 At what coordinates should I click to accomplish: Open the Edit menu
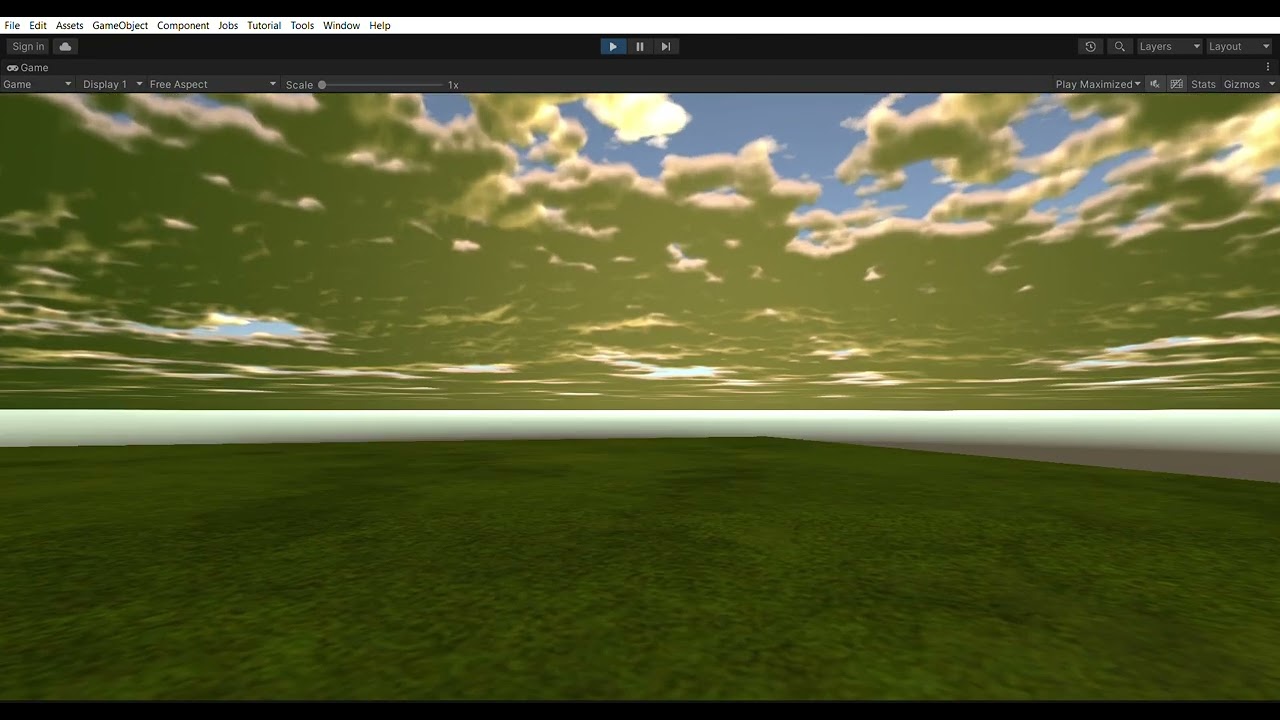38,25
